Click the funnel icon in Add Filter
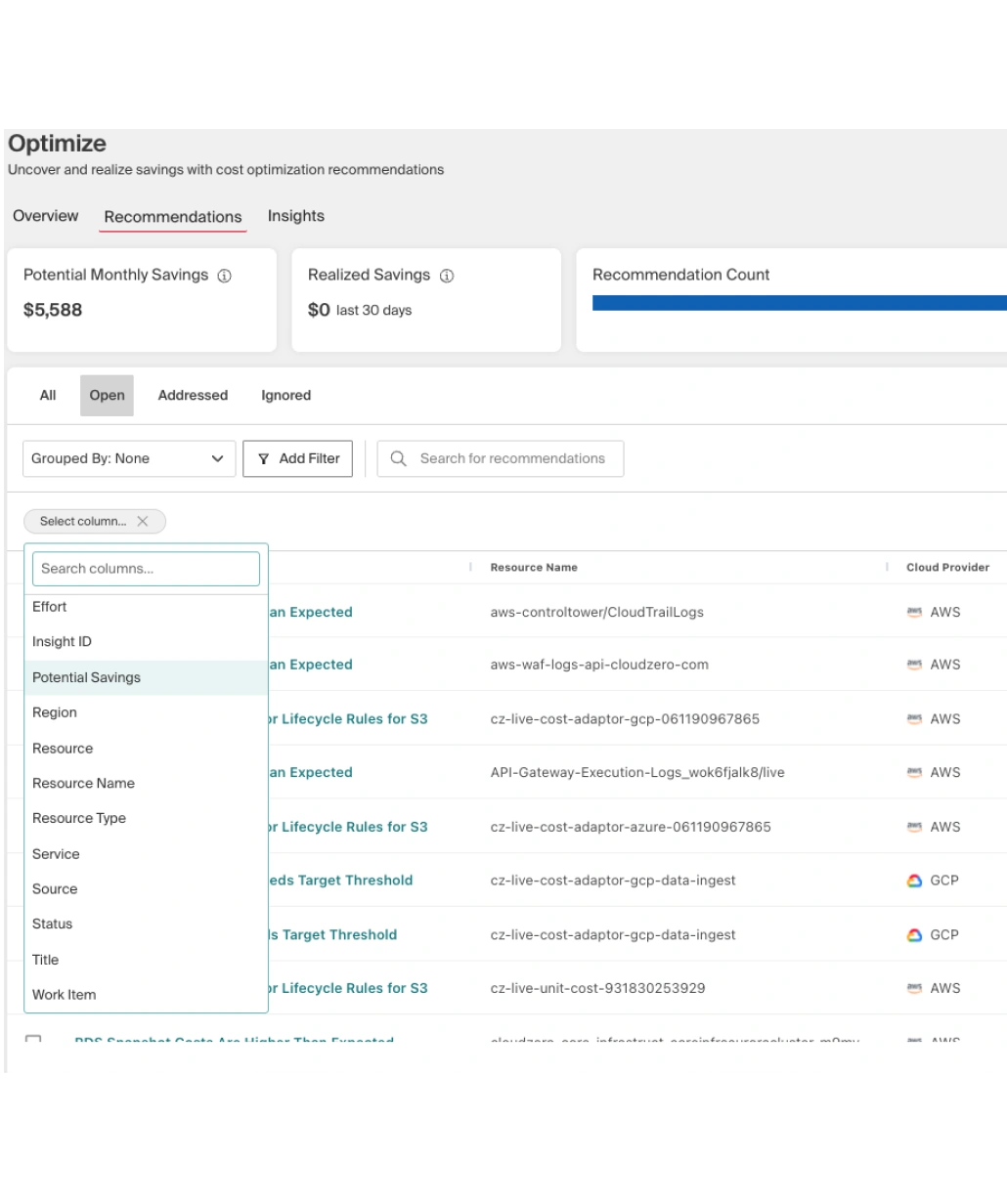 point(263,459)
